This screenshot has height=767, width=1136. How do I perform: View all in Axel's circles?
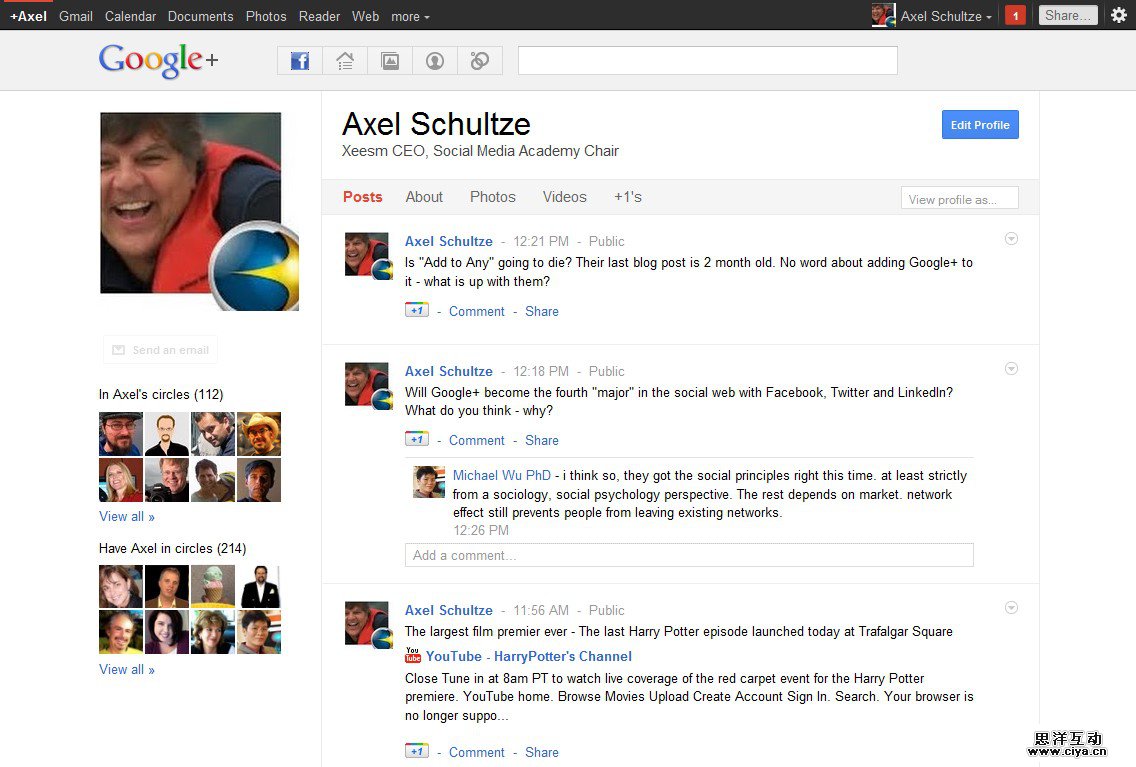point(127,516)
